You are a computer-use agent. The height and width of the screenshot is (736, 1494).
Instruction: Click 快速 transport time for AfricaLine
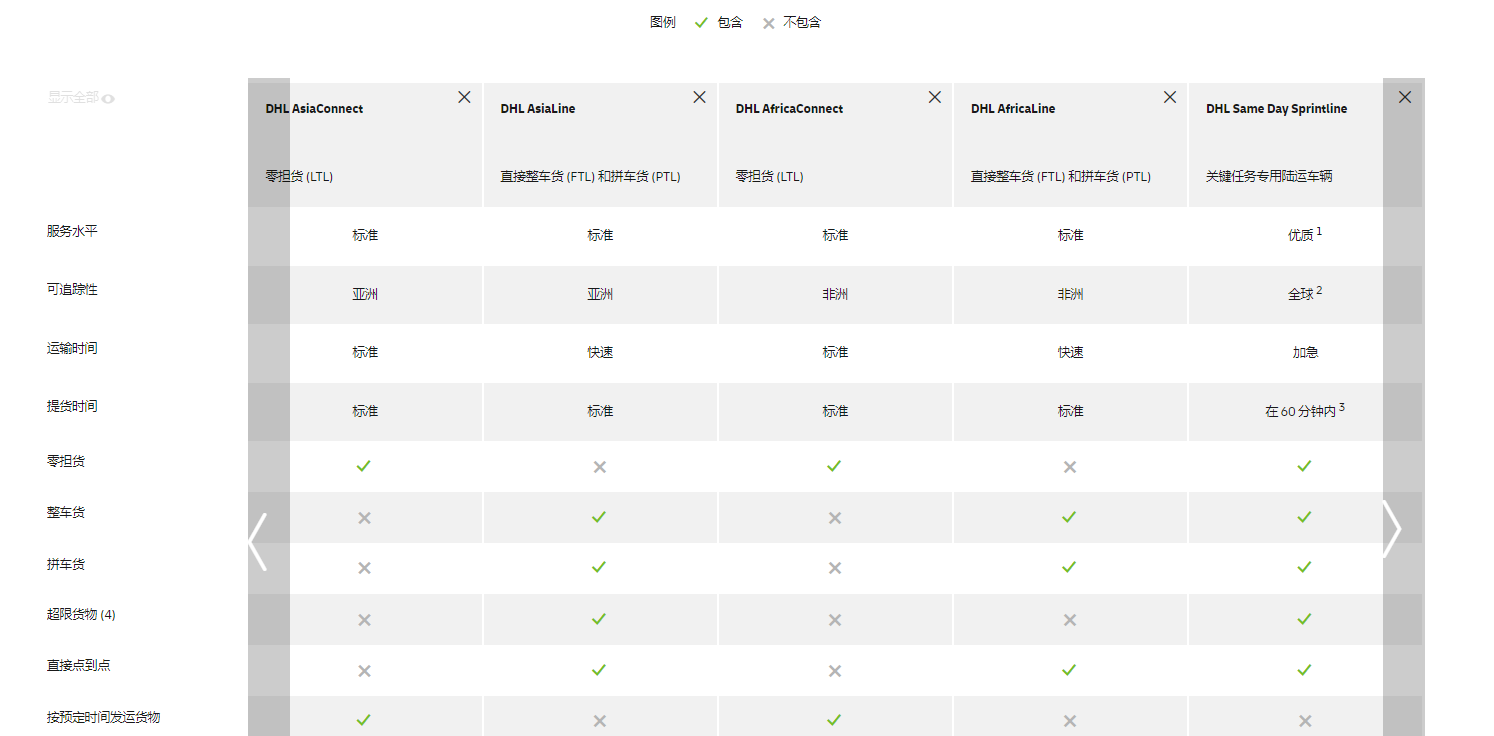tap(1070, 352)
